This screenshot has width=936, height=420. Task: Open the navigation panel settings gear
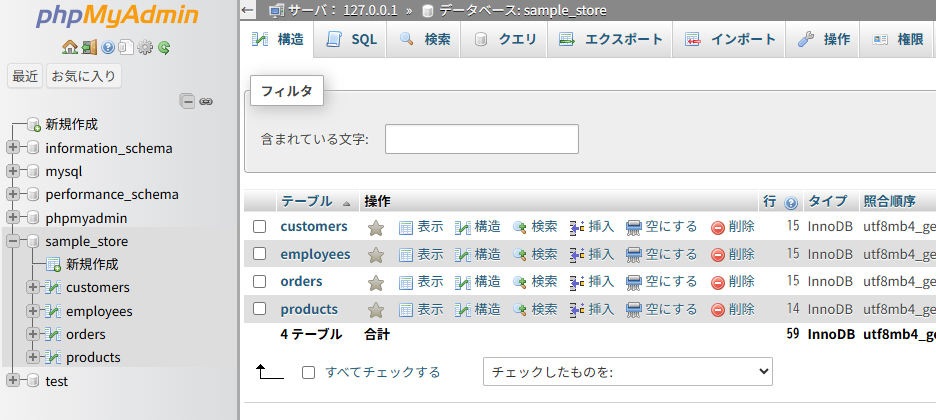coord(145,47)
